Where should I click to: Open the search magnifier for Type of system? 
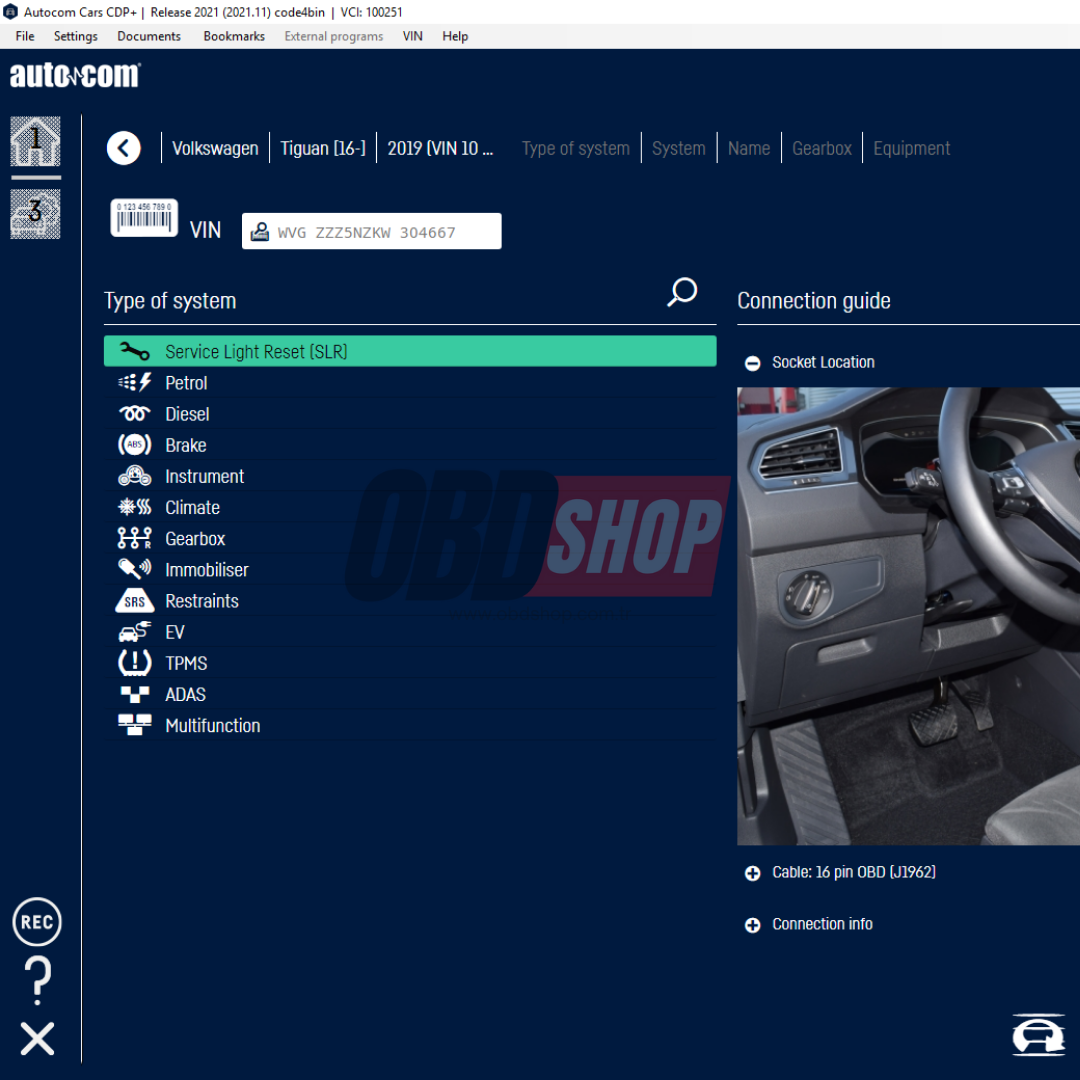[x=682, y=293]
